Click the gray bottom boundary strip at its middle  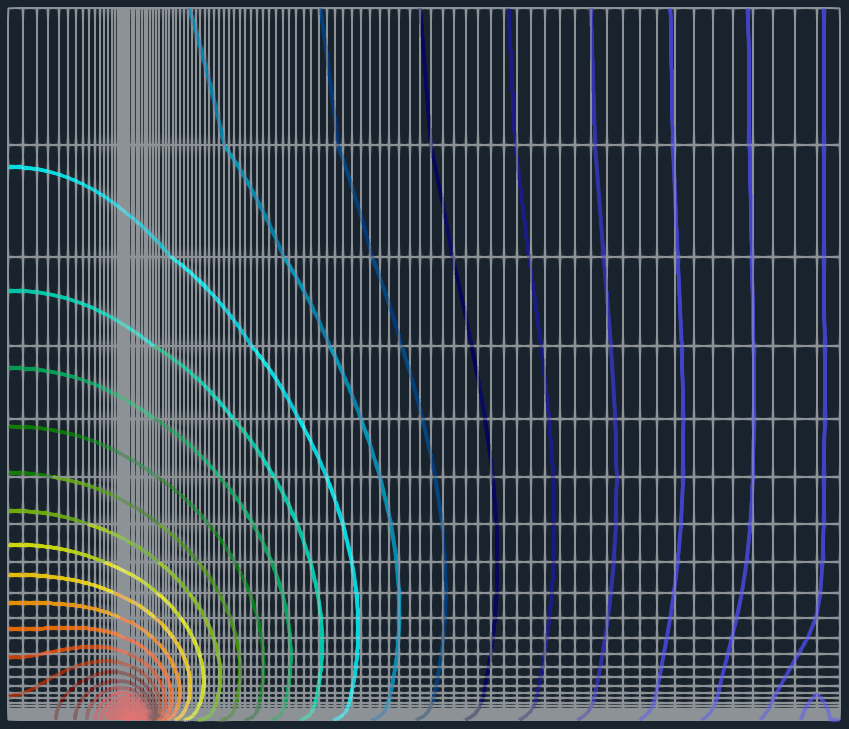[x=424, y=715]
